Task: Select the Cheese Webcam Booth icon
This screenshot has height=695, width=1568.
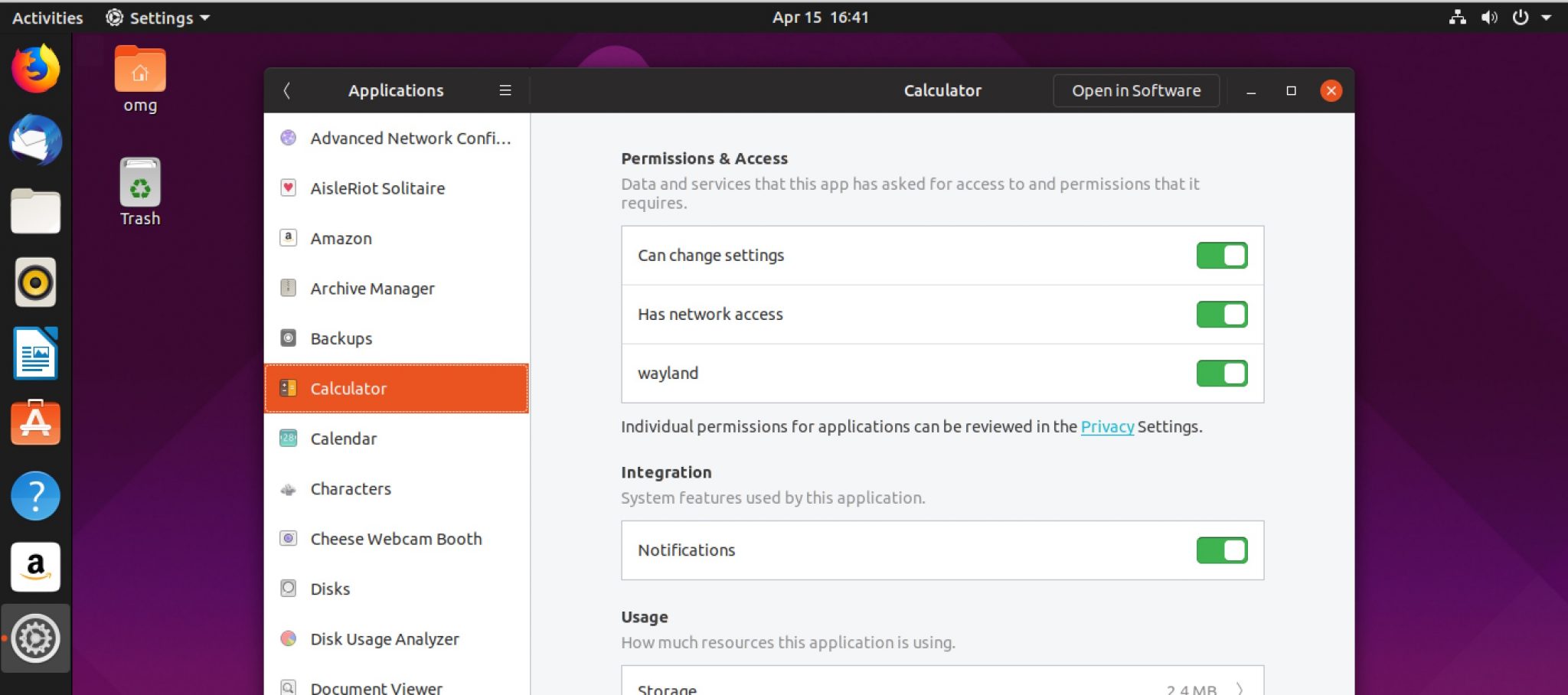Action: 287,539
